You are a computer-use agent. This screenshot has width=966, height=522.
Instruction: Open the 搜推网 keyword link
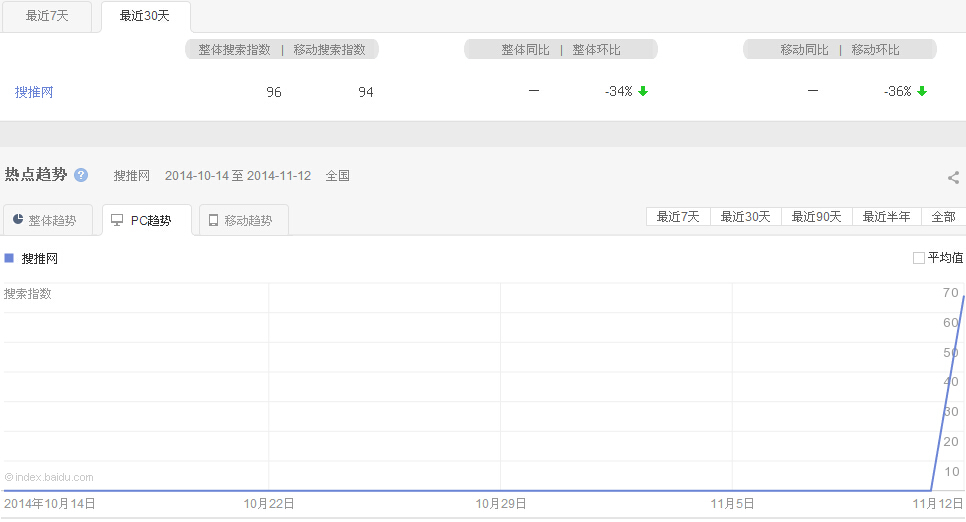pos(34,92)
